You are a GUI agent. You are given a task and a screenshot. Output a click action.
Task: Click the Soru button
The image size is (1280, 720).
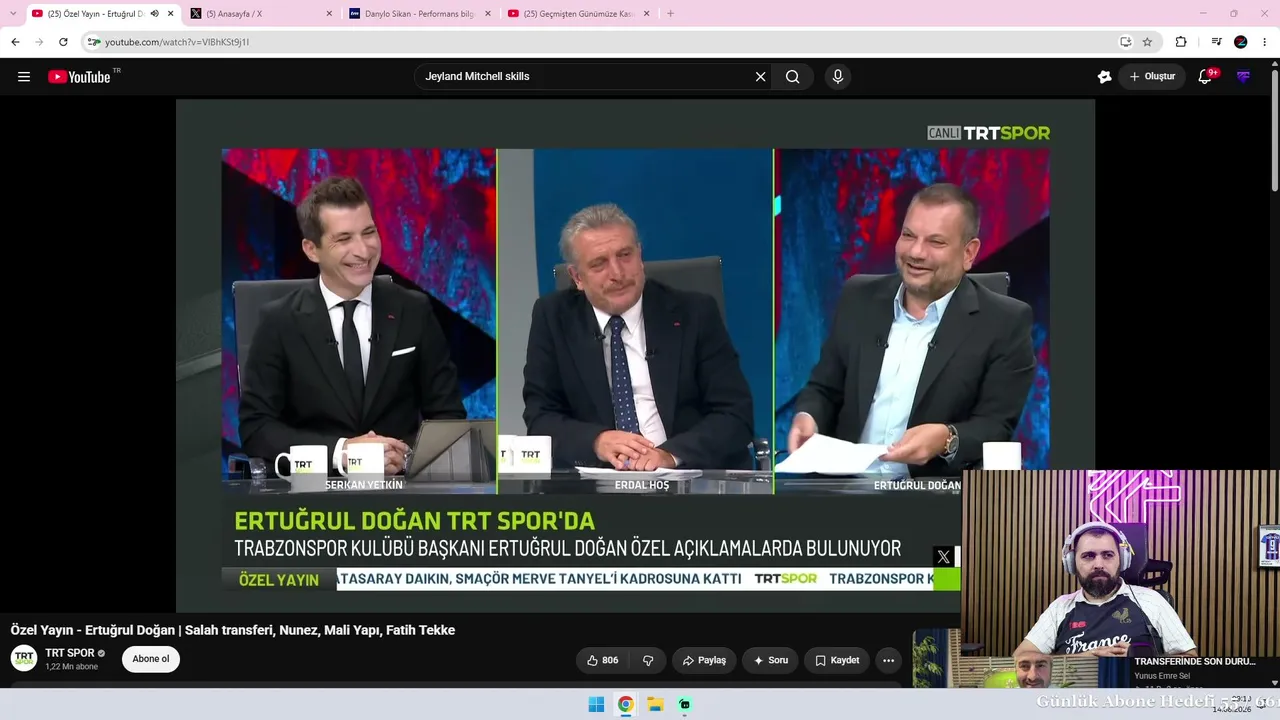point(771,660)
